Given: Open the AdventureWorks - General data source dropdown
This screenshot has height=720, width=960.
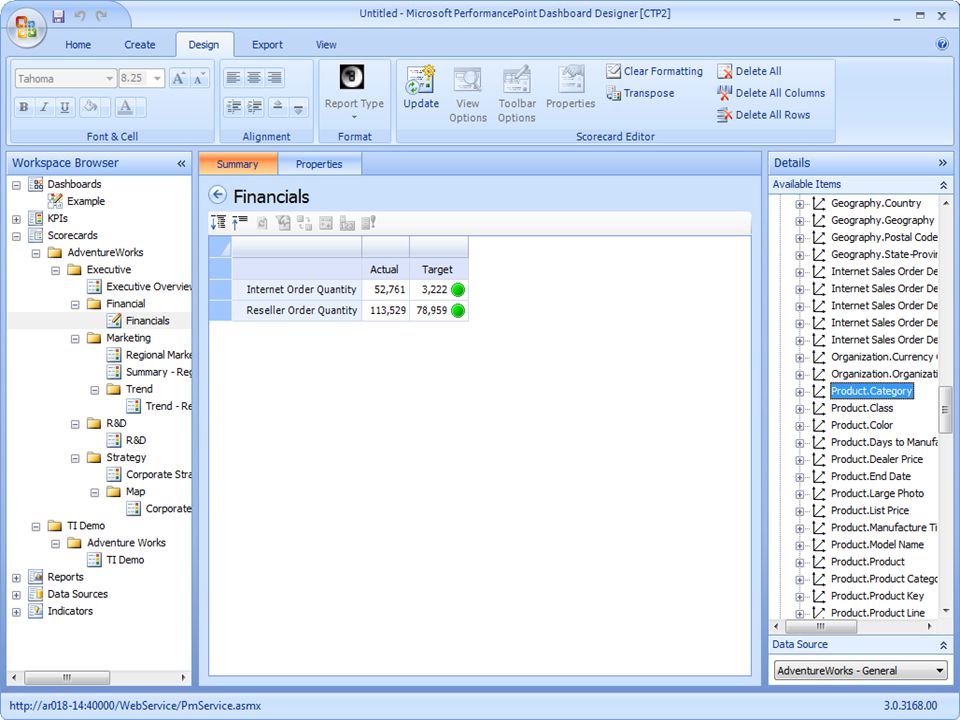Looking at the screenshot, I should click(940, 670).
